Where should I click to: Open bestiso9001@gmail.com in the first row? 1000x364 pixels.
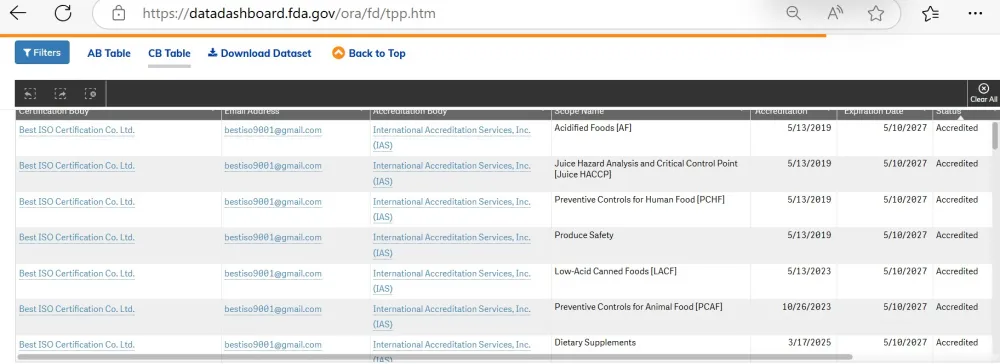tap(273, 130)
